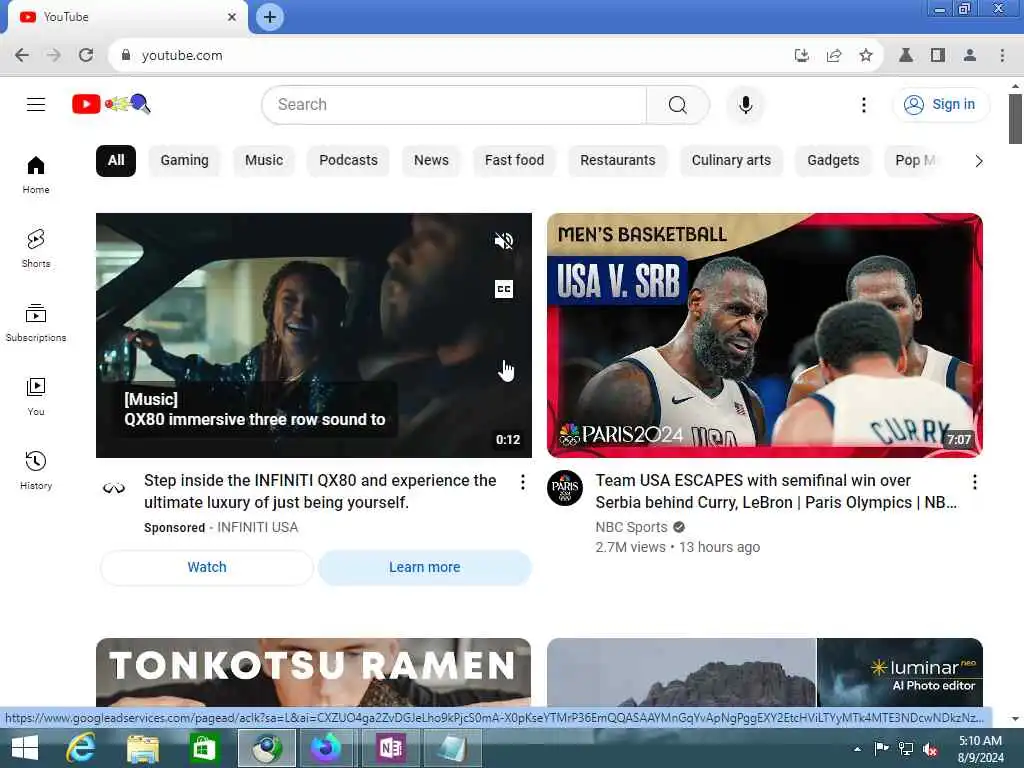Click the Sign in button
Viewport: 1024px width, 768px height.
point(941,104)
